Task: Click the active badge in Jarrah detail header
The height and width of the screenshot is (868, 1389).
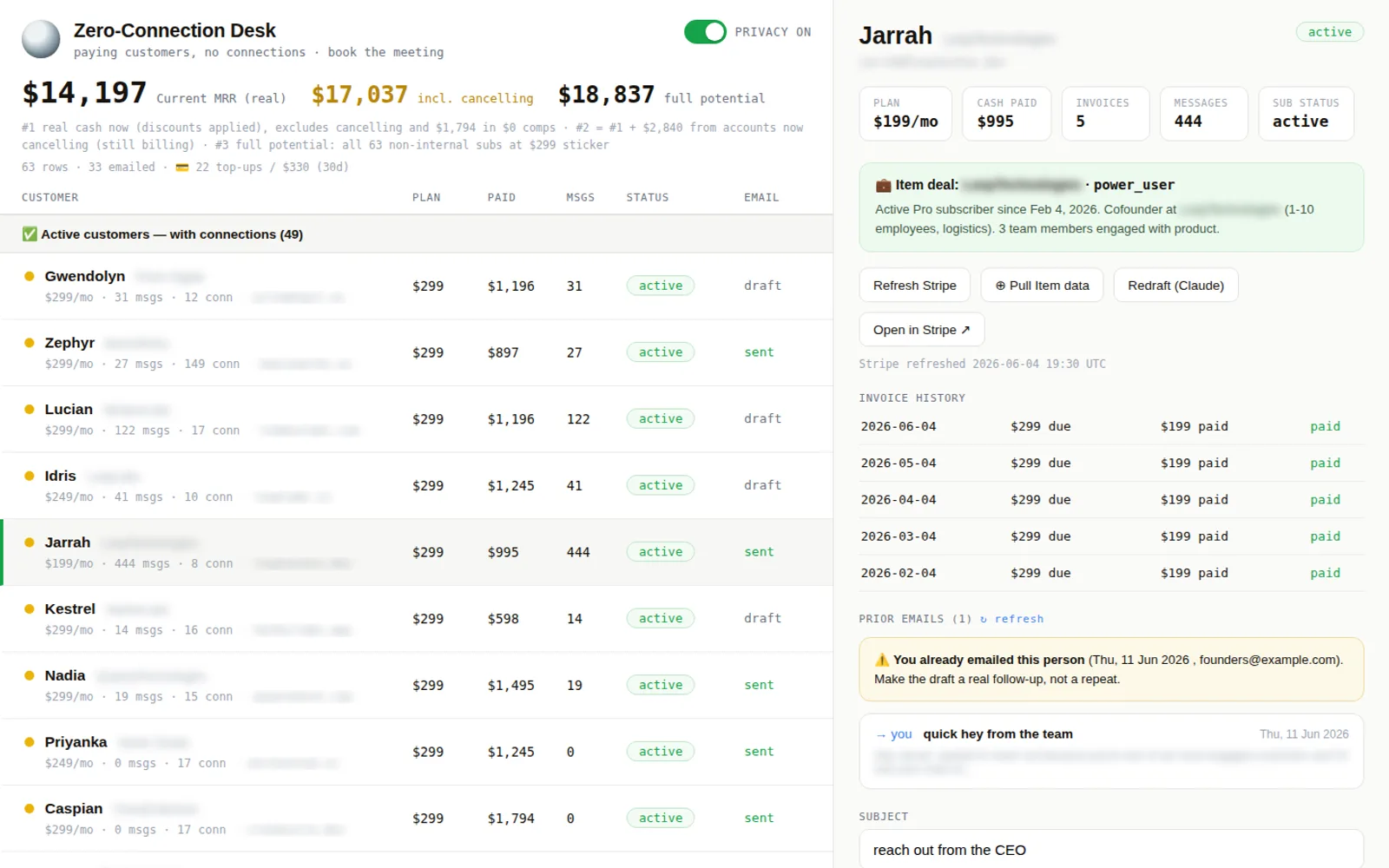Action: pyautogui.click(x=1330, y=32)
